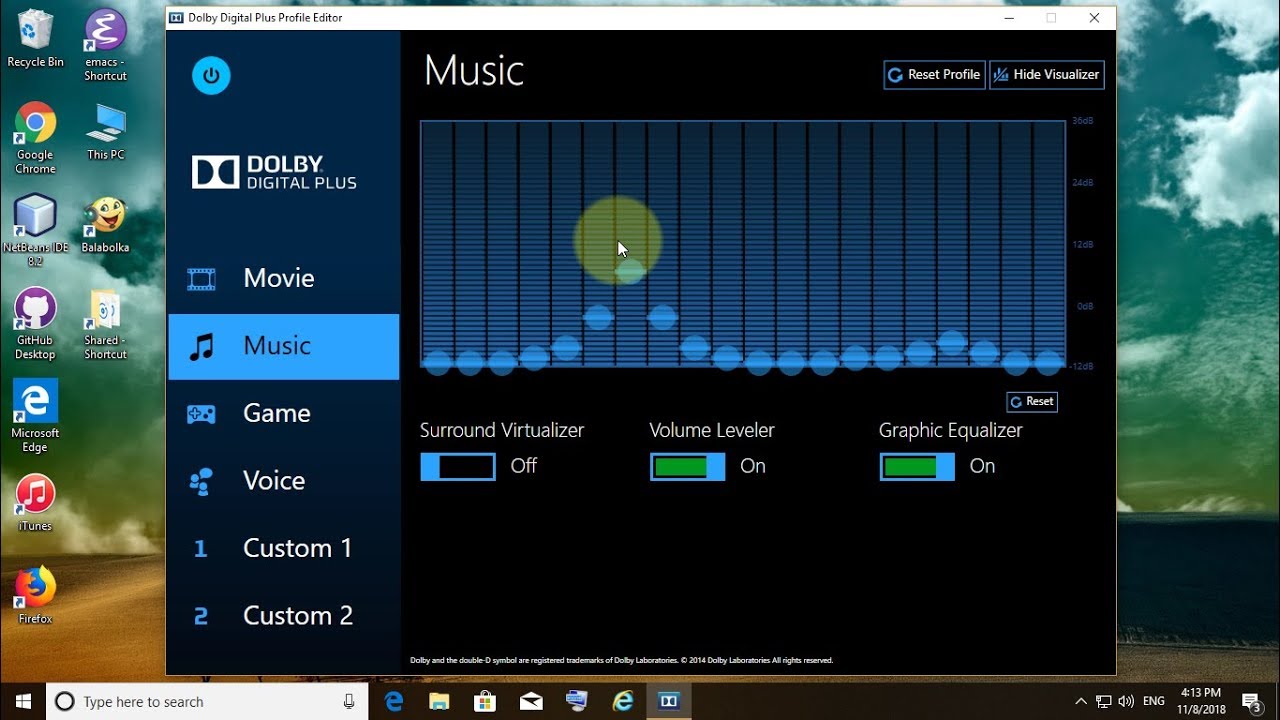Click the Reset Profile button
Viewport: 1280px width, 720px height.
tap(934, 75)
